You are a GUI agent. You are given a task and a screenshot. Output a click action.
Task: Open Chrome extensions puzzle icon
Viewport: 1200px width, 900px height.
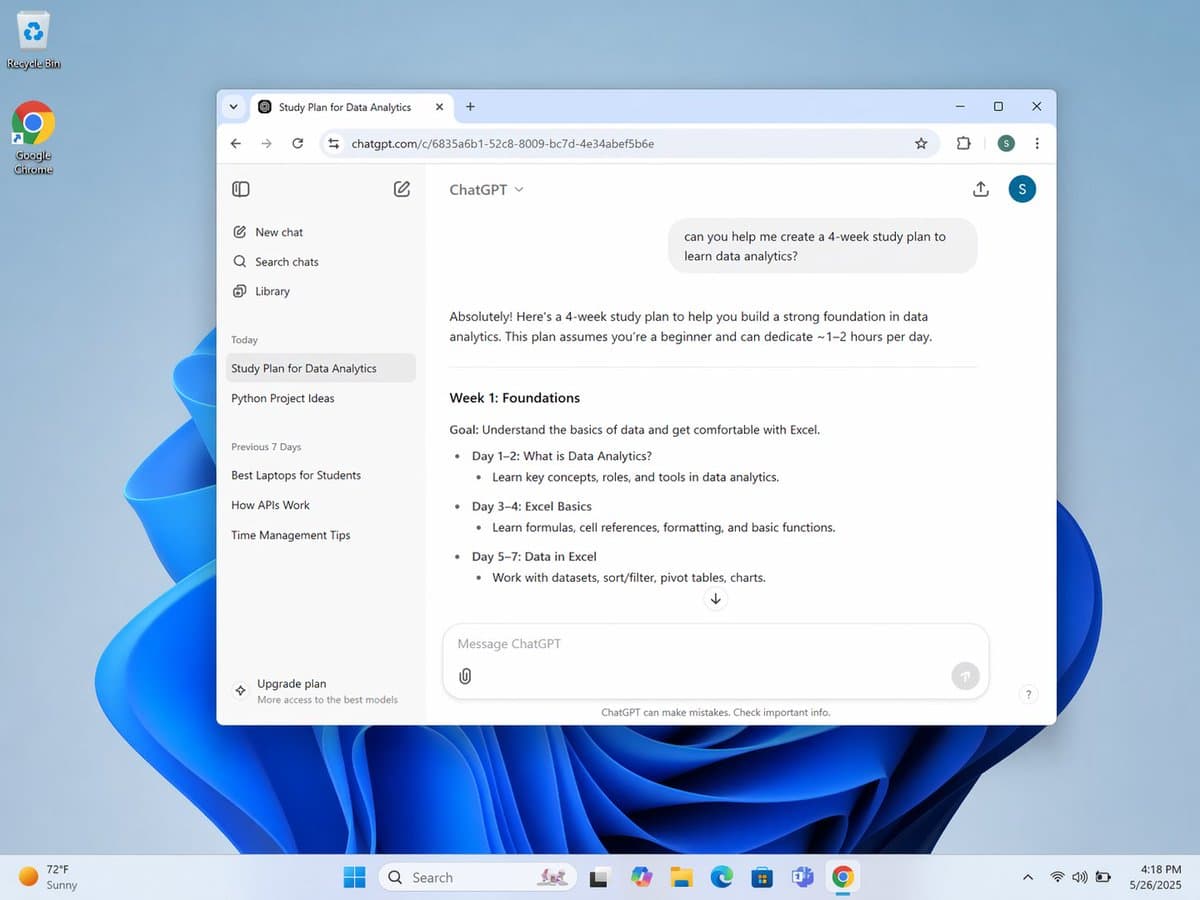[x=964, y=144]
